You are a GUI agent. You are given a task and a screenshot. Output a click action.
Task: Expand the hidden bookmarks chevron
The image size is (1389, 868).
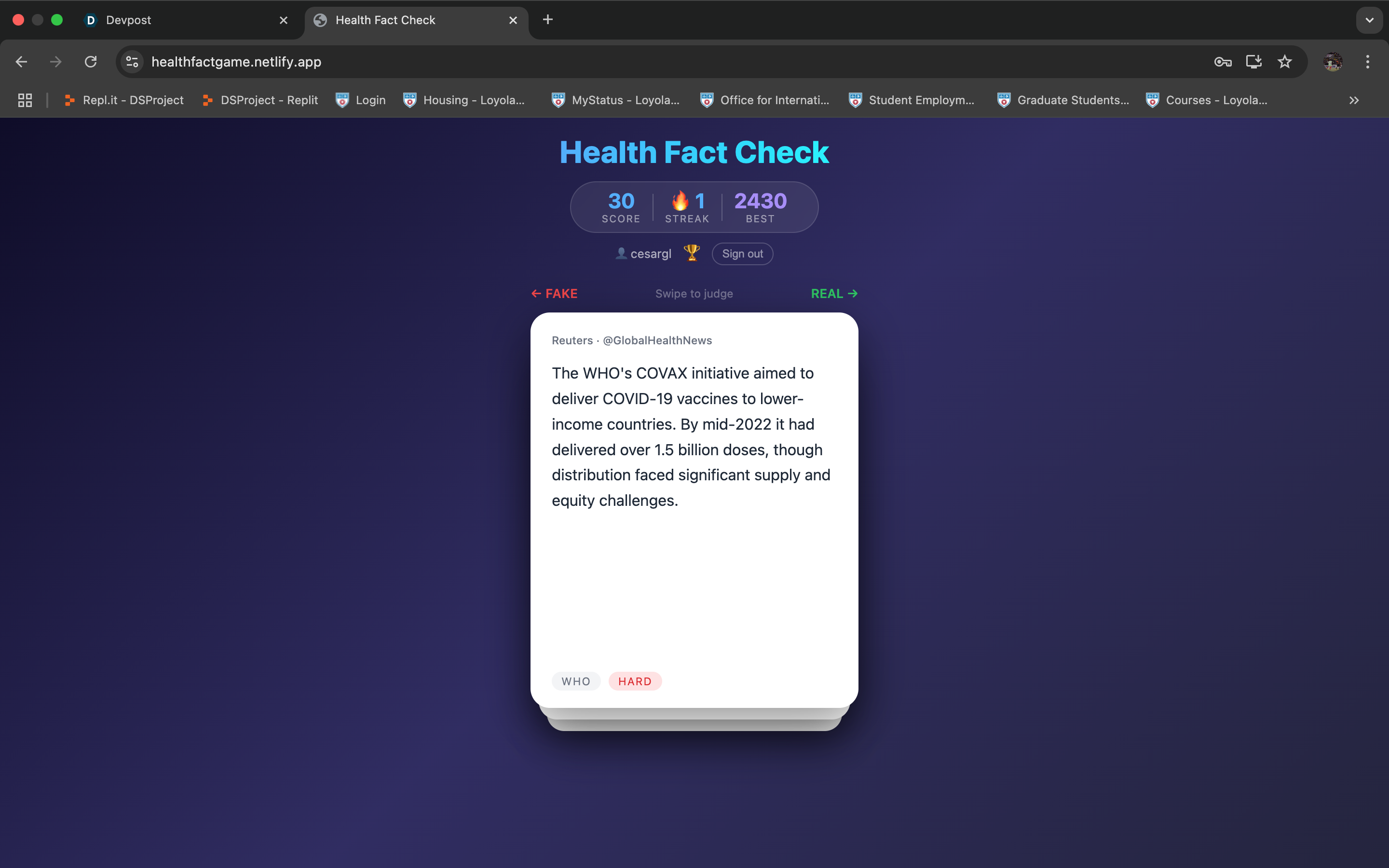1354,100
